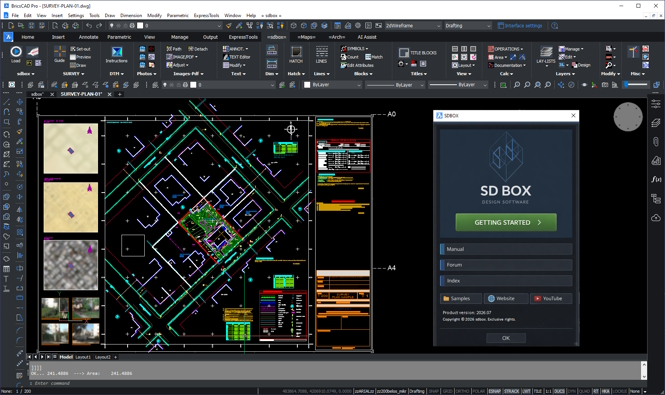This screenshot has width=665, height=395.
Task: Expand the Layers panel dropdown
Action: (x=564, y=73)
